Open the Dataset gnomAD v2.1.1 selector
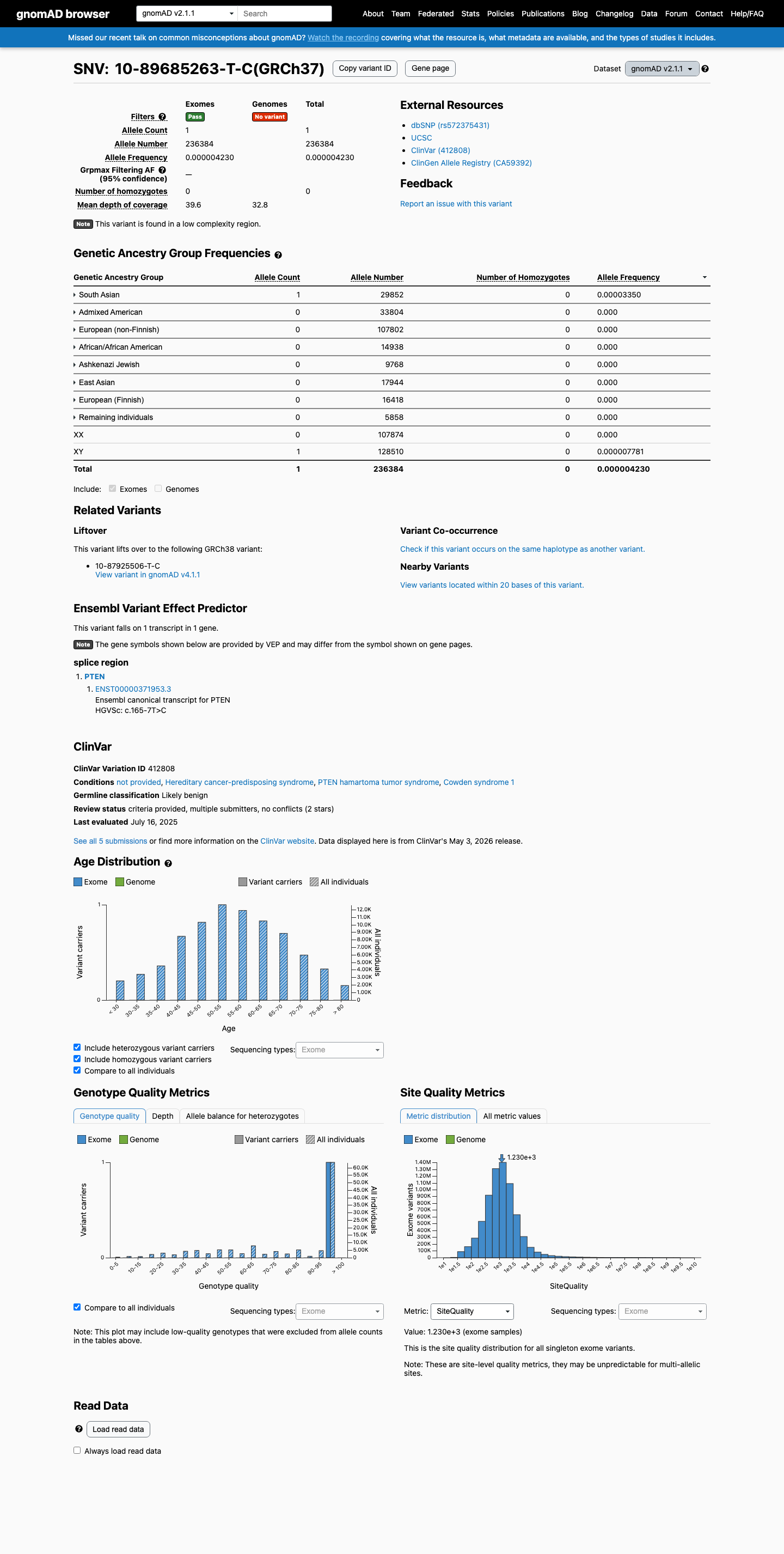The image size is (784, 1554). 661,69
